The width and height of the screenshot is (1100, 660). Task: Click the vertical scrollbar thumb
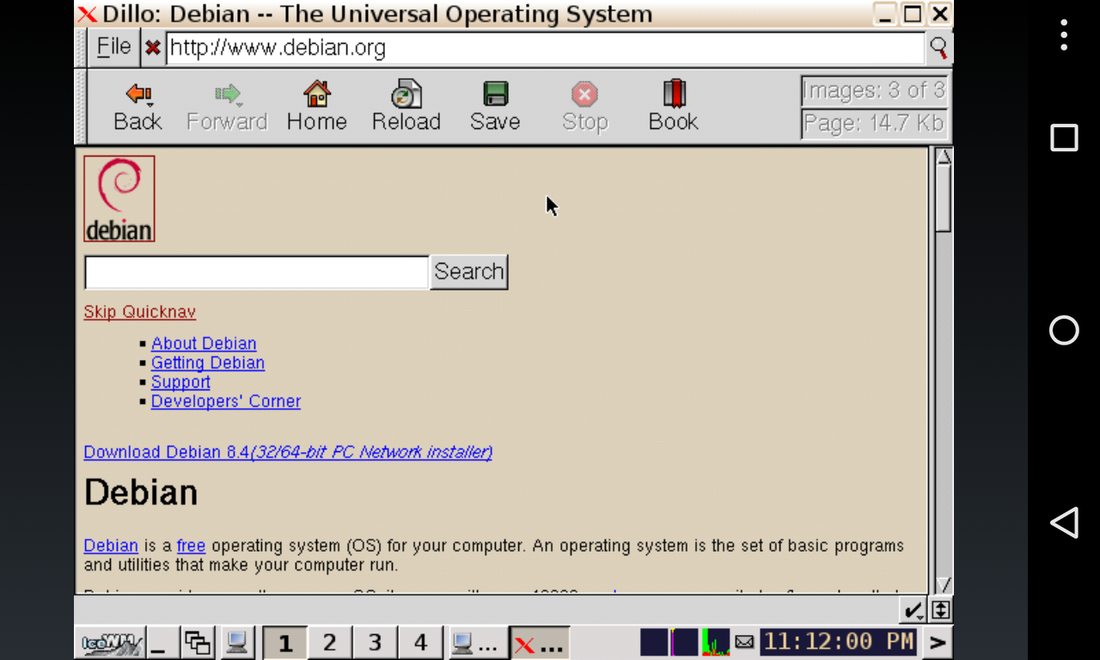[944, 198]
